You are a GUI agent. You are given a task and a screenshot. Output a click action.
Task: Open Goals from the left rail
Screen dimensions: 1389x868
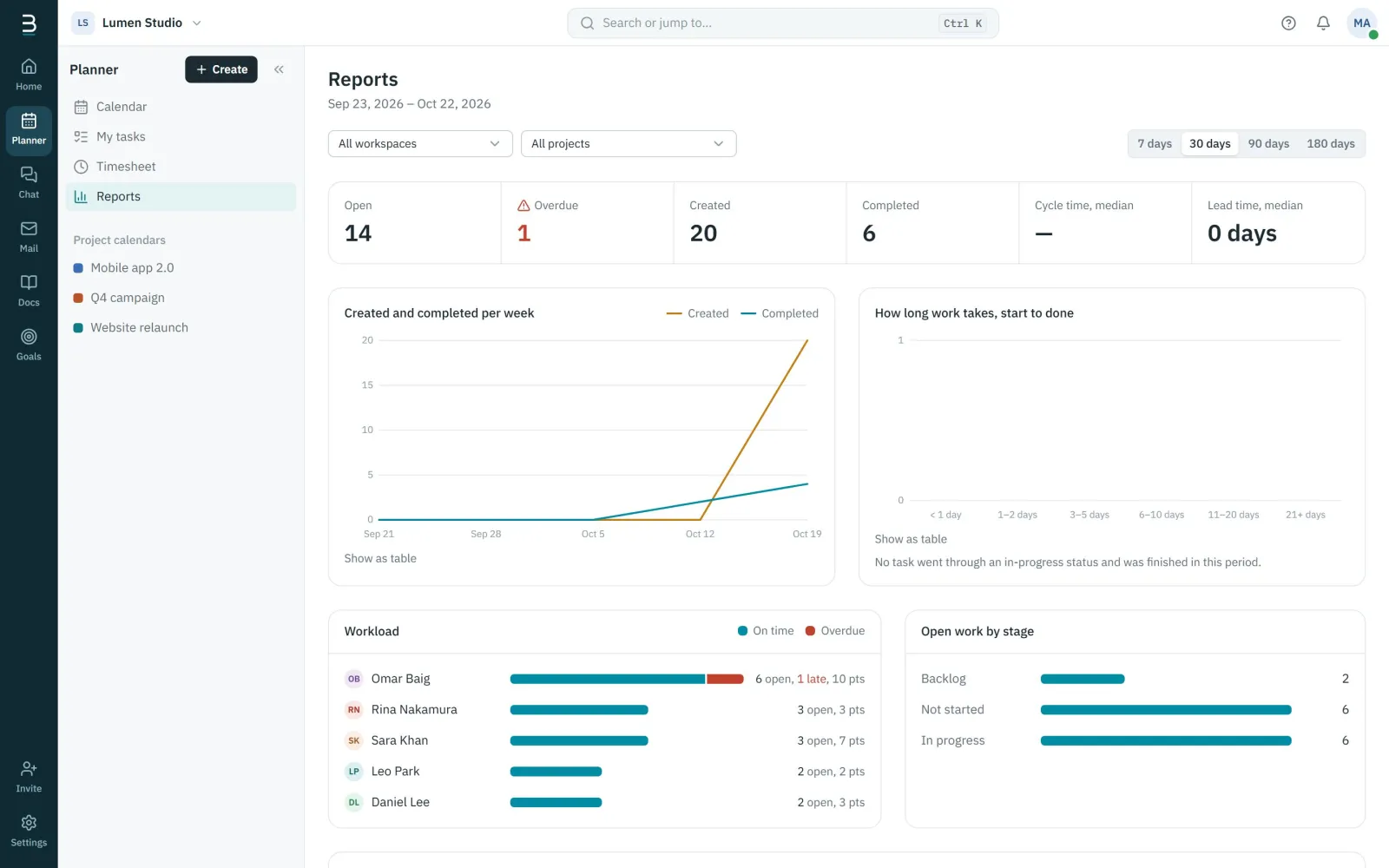pyautogui.click(x=29, y=345)
